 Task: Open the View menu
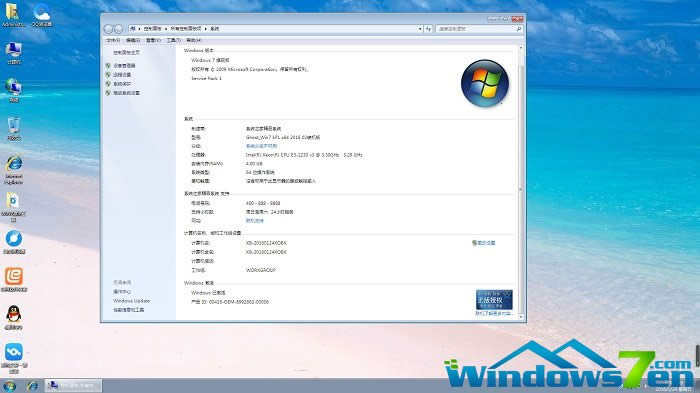[153, 40]
